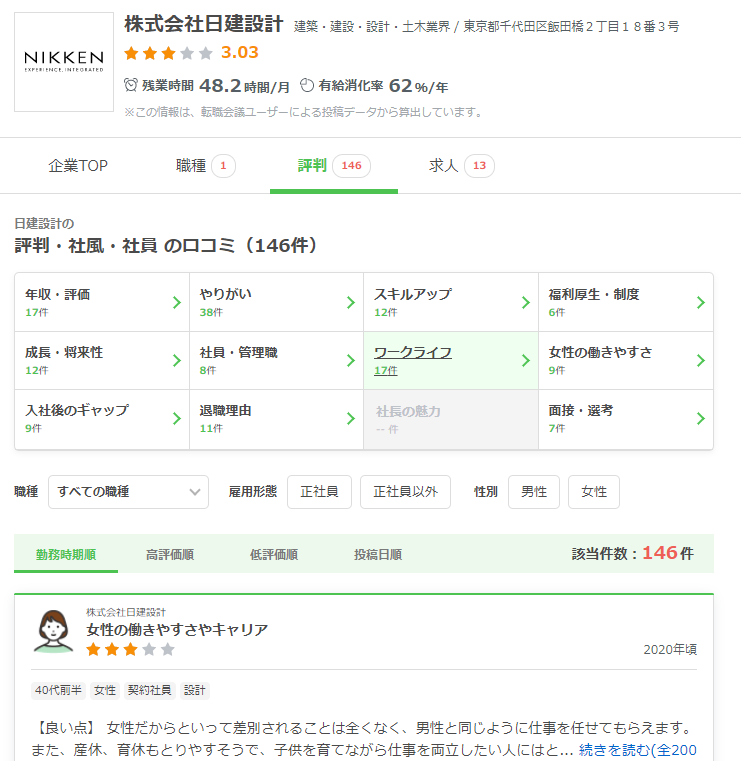The width and height of the screenshot is (741, 761).
Task: Open the 女性の働きやすさ category
Action: click(x=626, y=360)
